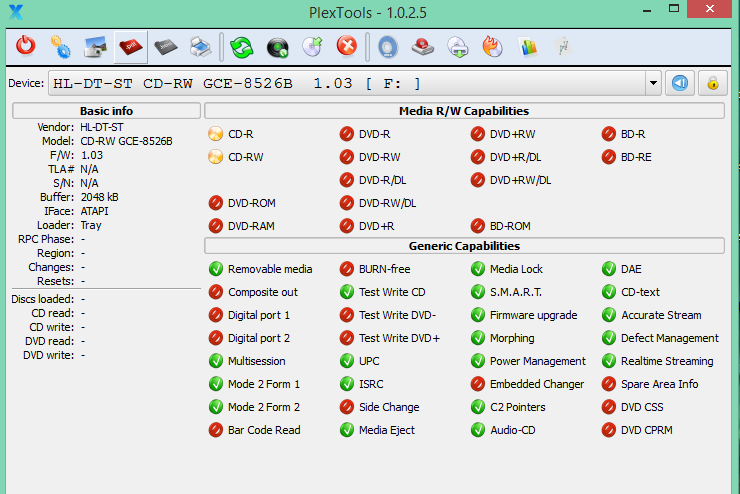Click the drive with green down arrow icon
Viewport: 740px width, 494px height.
coord(458,47)
